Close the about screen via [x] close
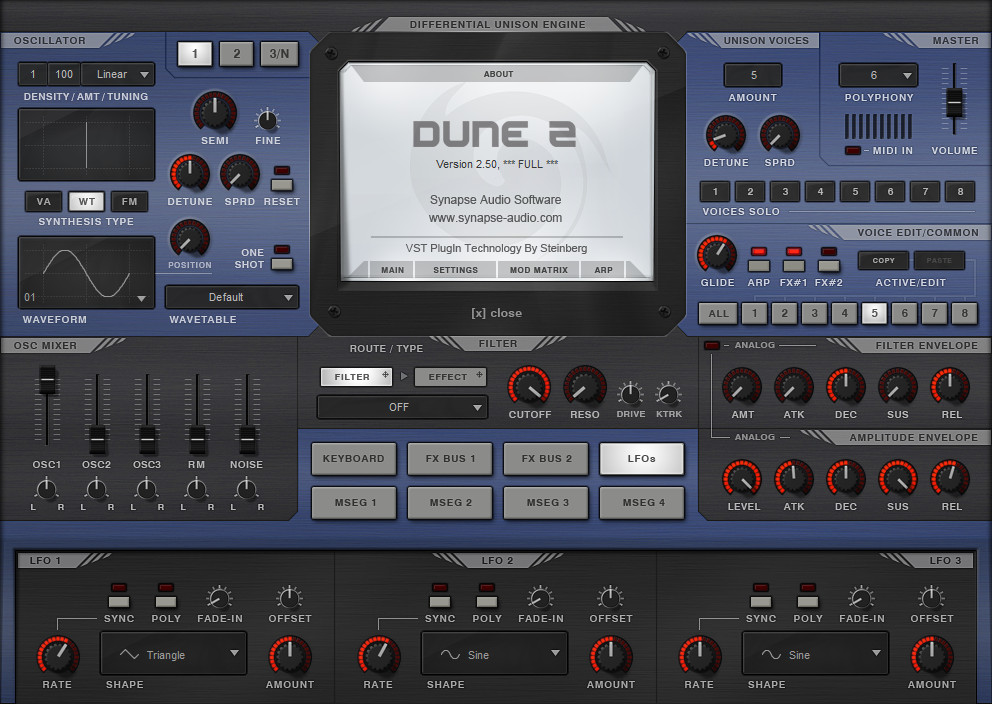 coord(497,313)
